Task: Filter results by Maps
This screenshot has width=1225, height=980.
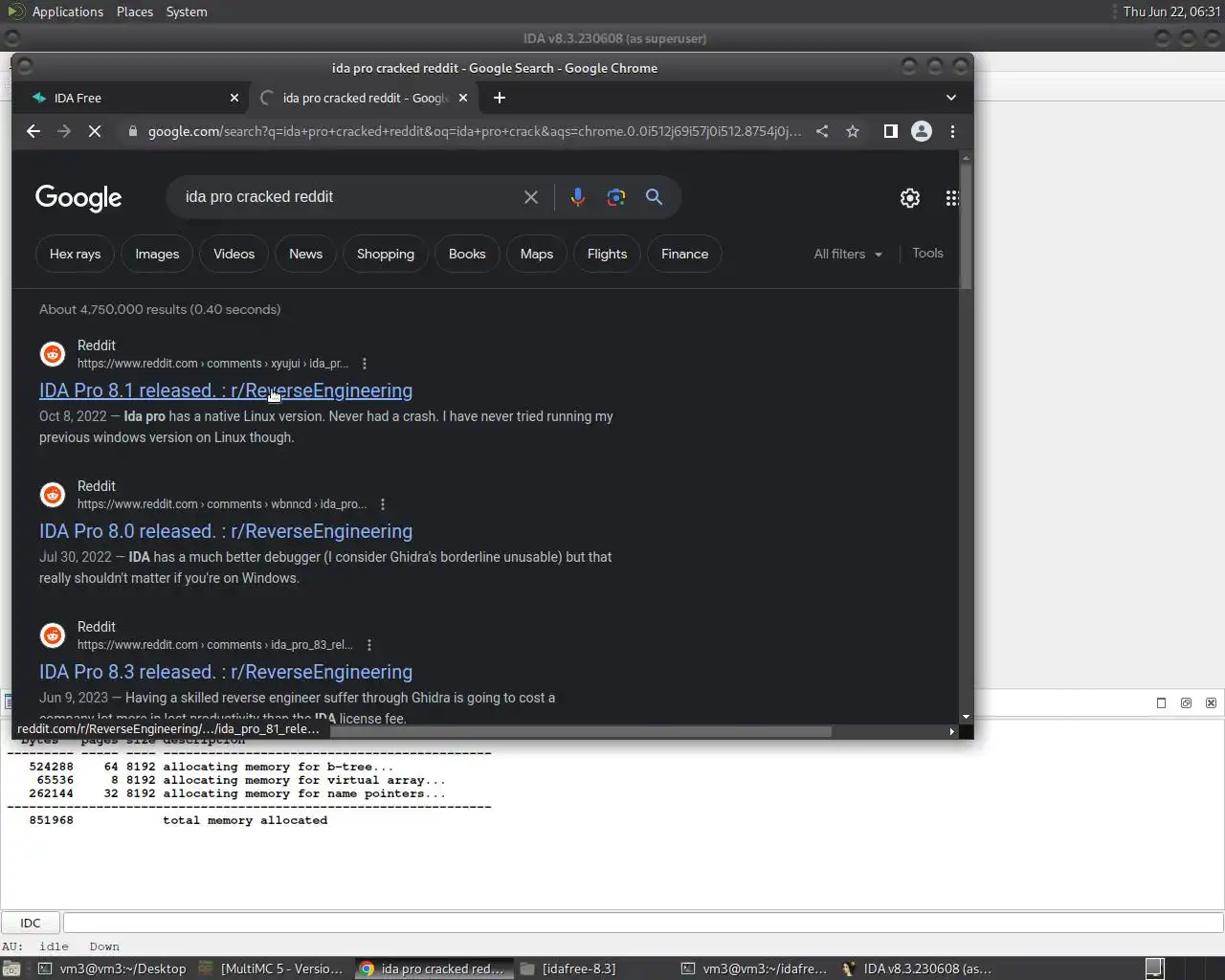Action: pyautogui.click(x=537, y=254)
